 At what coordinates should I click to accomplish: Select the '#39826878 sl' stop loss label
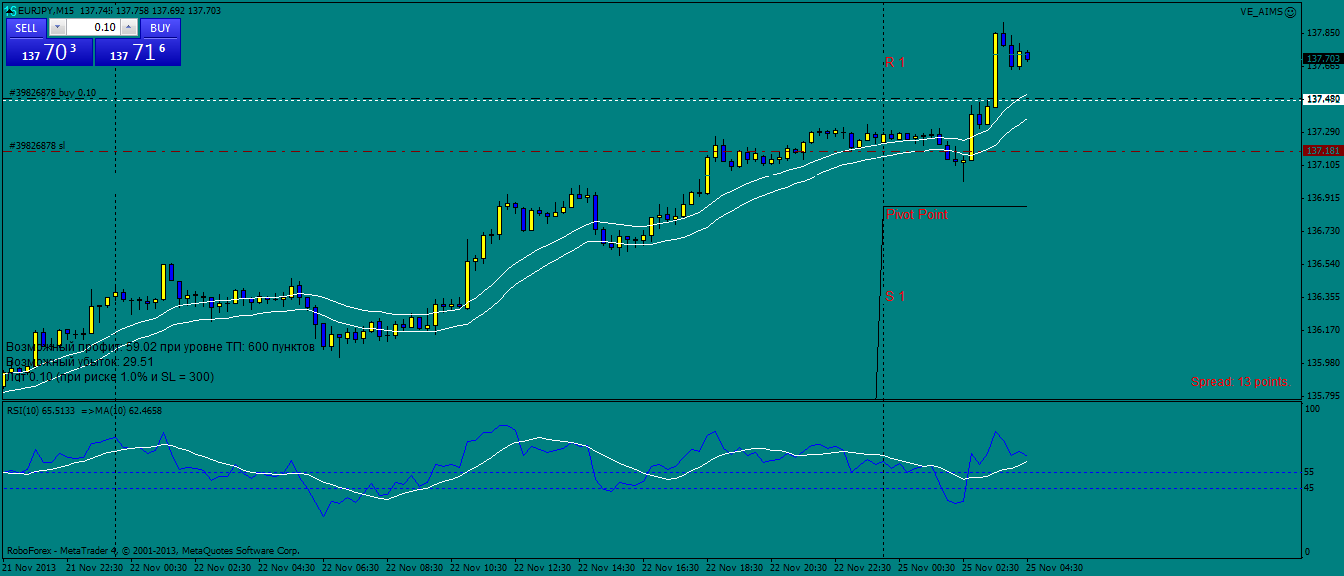(x=37, y=146)
